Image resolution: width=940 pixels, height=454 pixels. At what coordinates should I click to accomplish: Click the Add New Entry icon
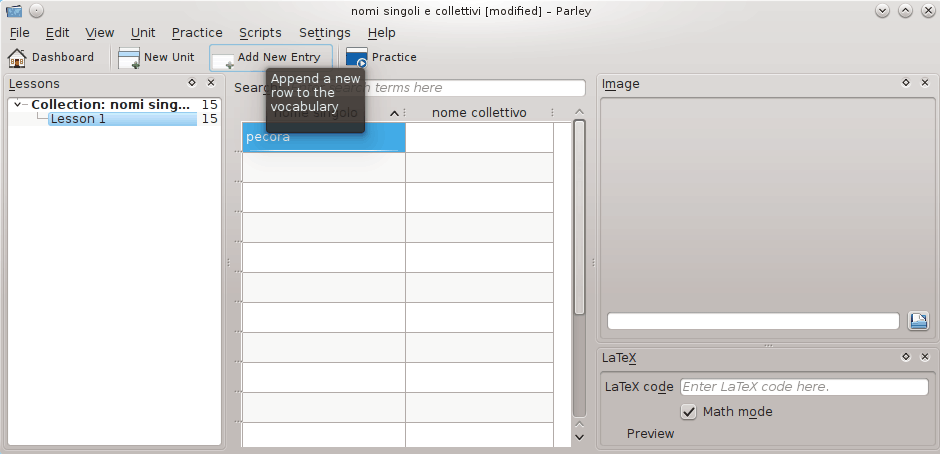(x=222, y=59)
